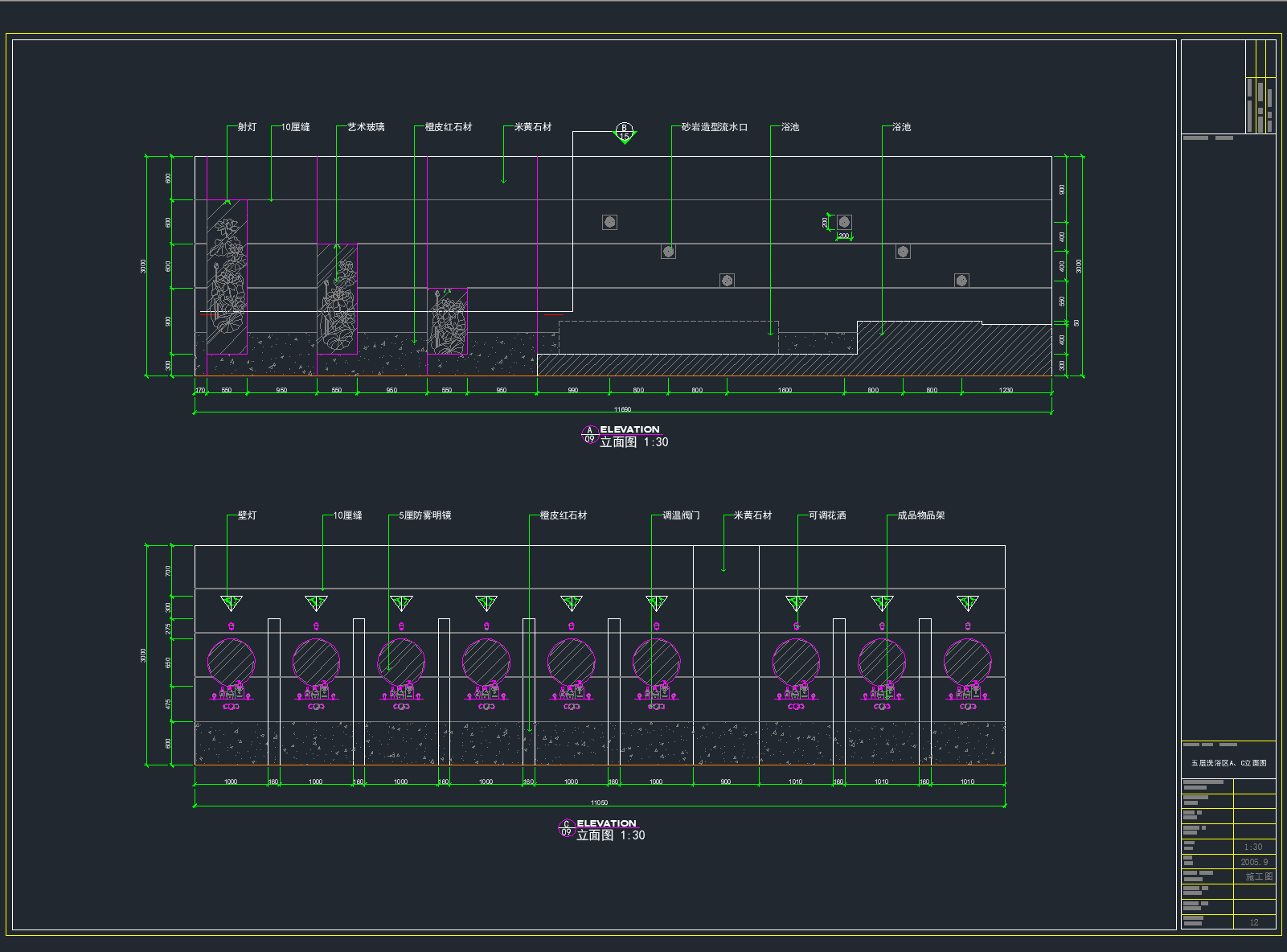Click the 可调花洒 annotation label
Viewport: 1287px width, 952px height.
click(x=827, y=515)
